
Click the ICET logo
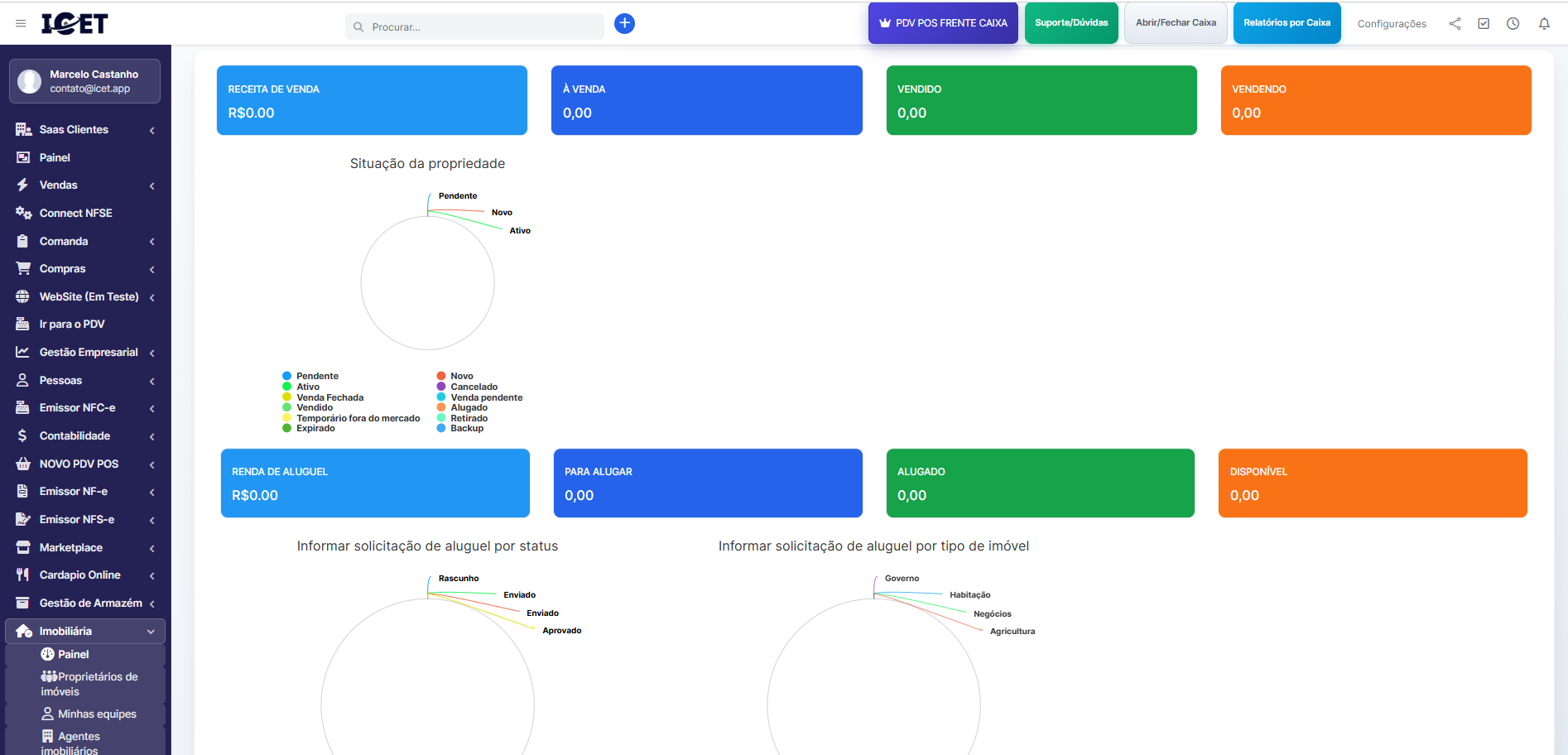[75, 24]
